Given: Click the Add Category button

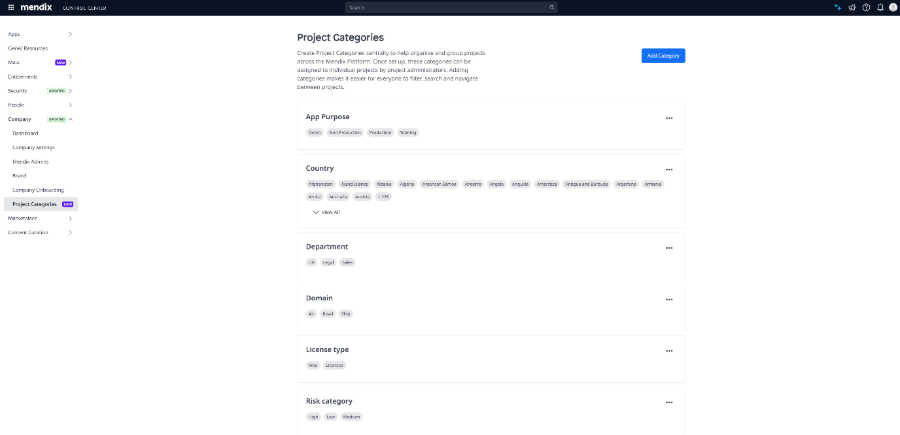Looking at the screenshot, I should click(x=663, y=56).
